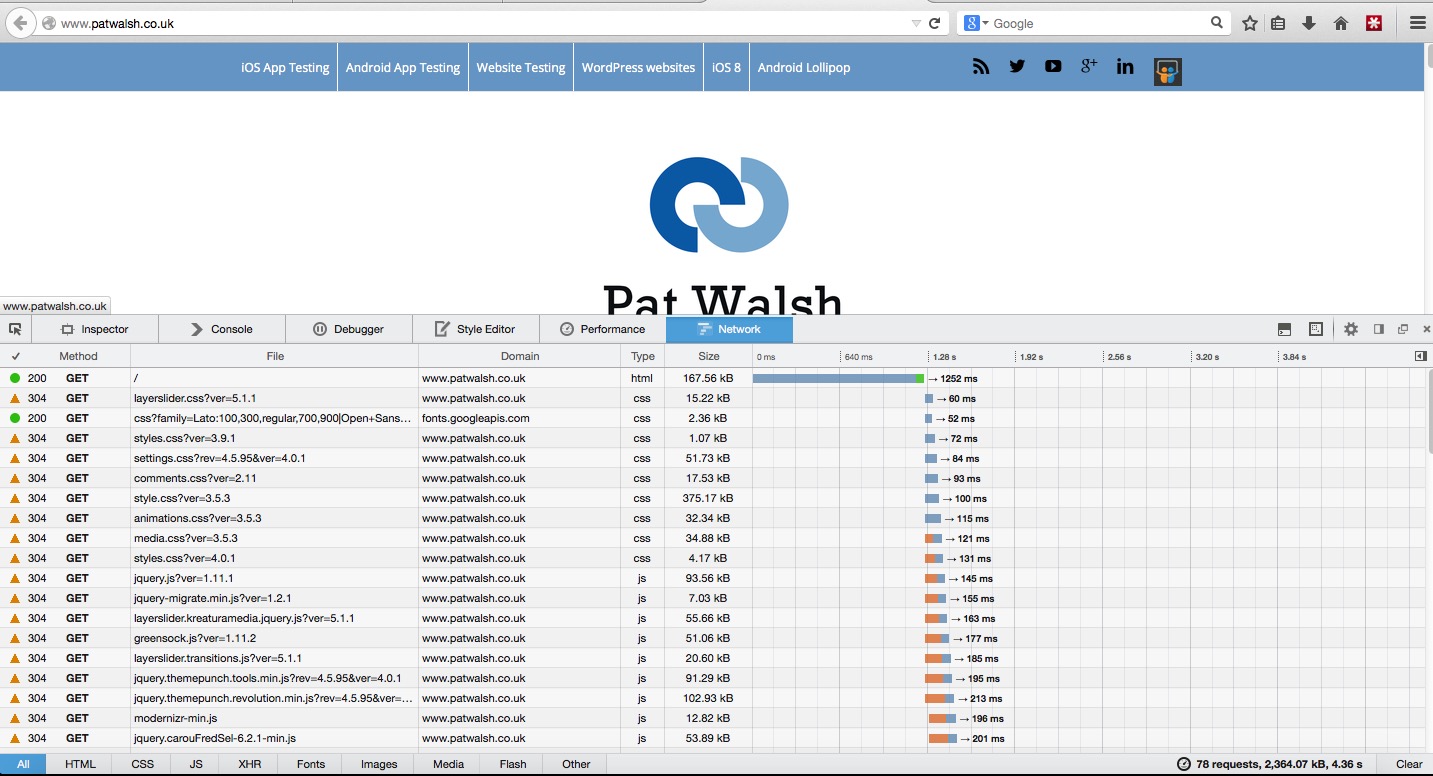Filter requests by CSS
Image resolution: width=1433 pixels, height=776 pixels.
143,764
